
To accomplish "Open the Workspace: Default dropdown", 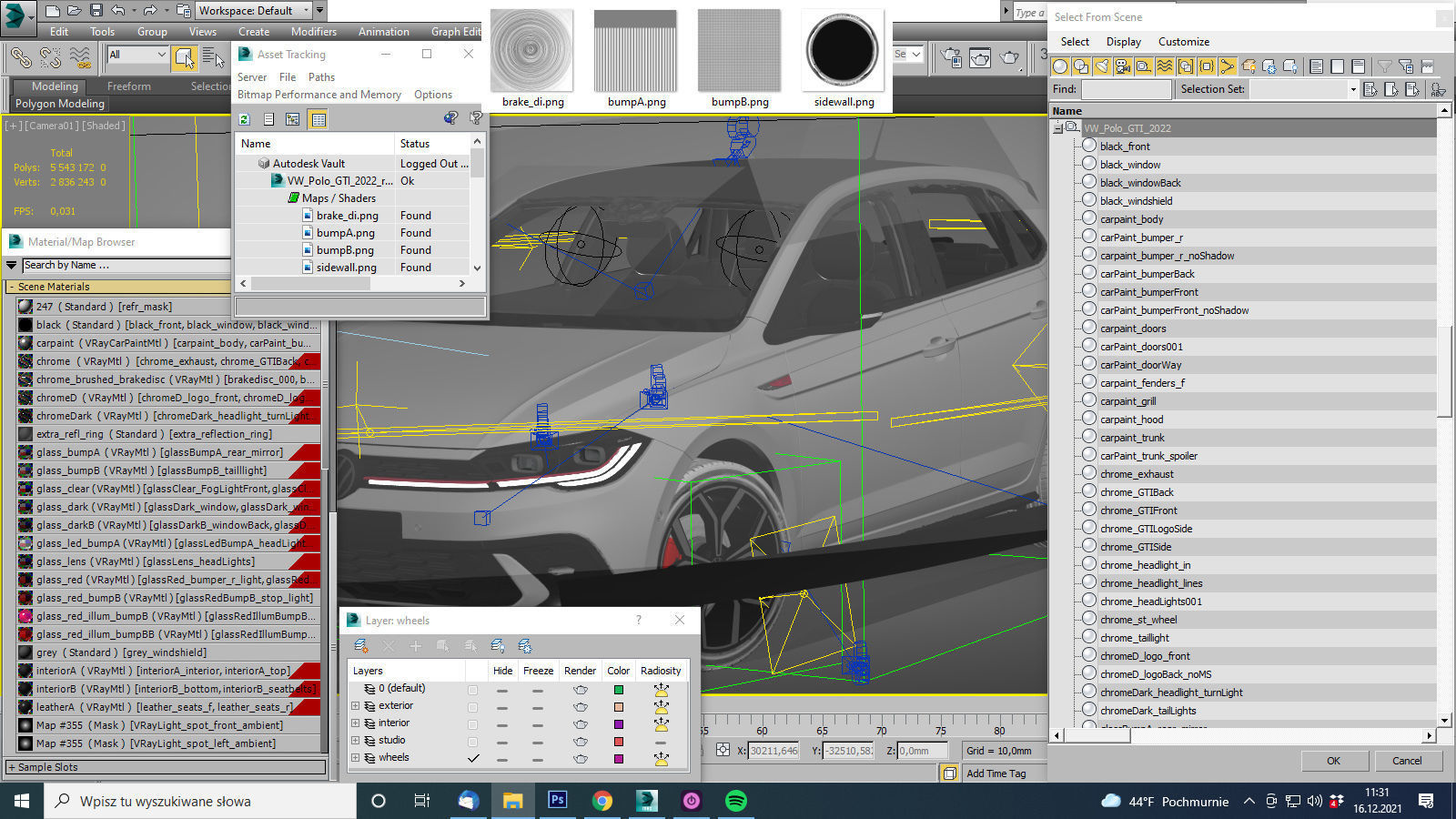I will click(x=254, y=11).
